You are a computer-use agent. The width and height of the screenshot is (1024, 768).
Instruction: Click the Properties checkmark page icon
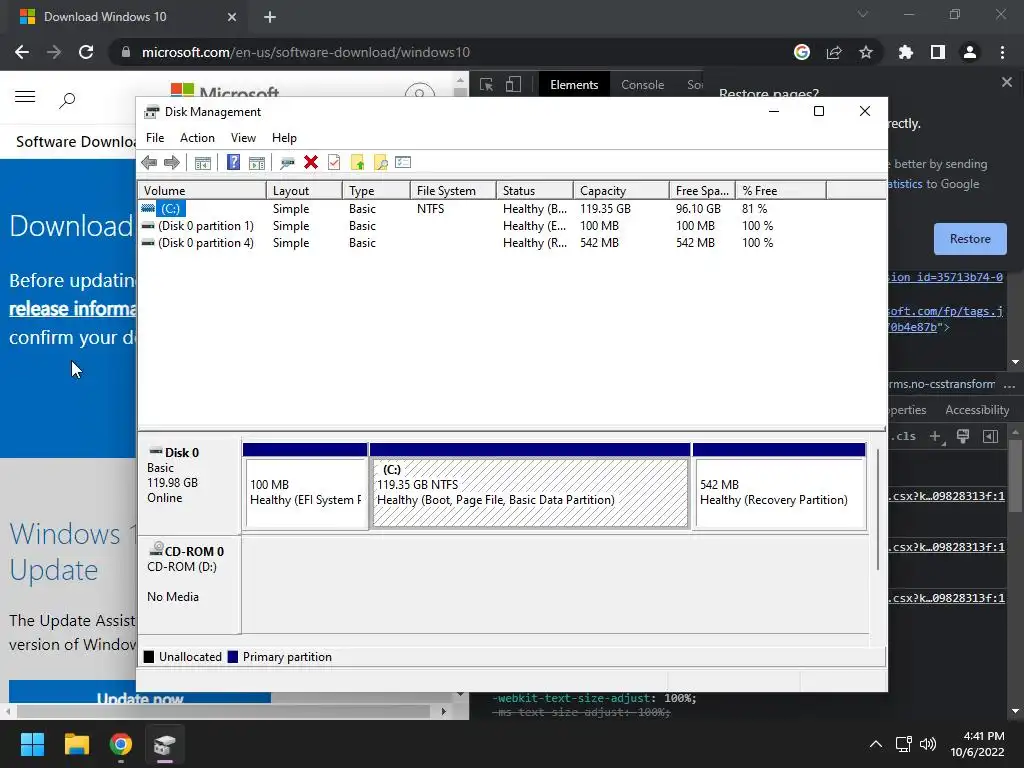pos(334,163)
